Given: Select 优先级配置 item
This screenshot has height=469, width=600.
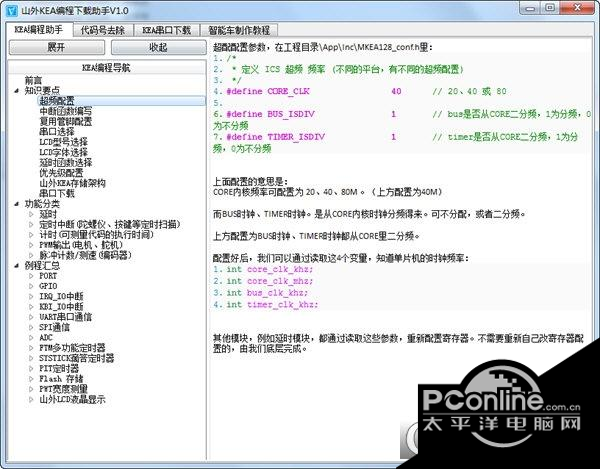Looking at the screenshot, I should [x=61, y=173].
